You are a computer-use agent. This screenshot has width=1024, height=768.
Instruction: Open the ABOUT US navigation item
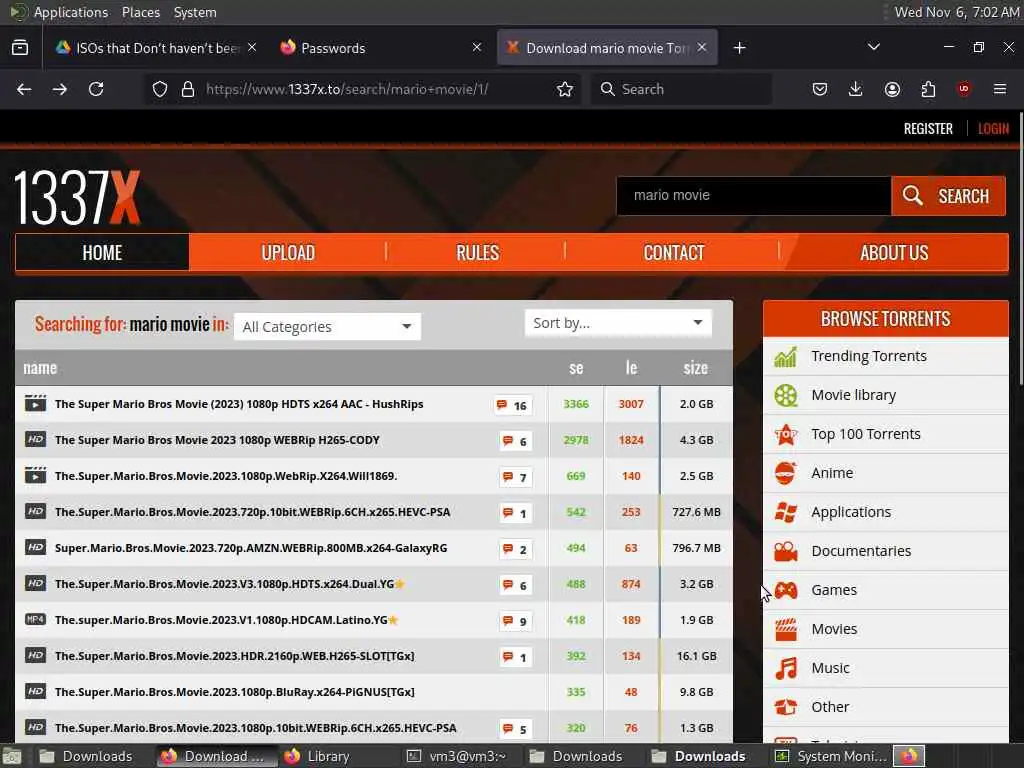tap(894, 253)
